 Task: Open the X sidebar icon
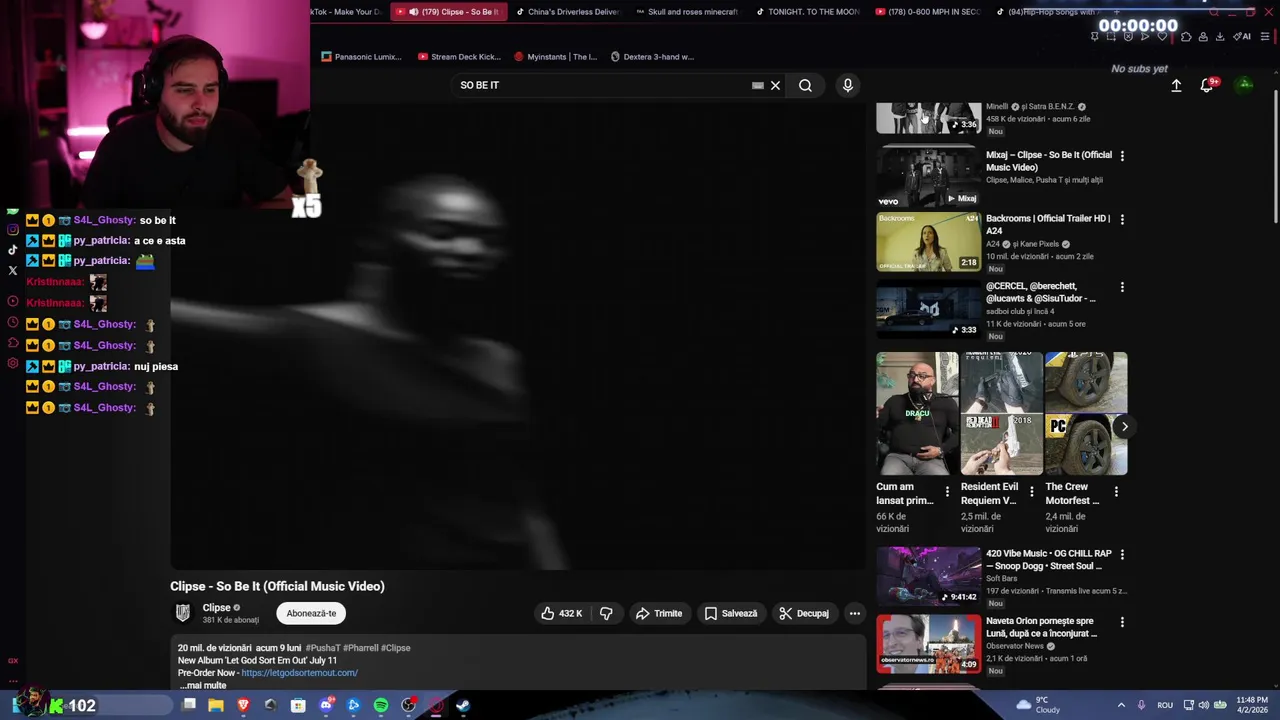coord(13,270)
